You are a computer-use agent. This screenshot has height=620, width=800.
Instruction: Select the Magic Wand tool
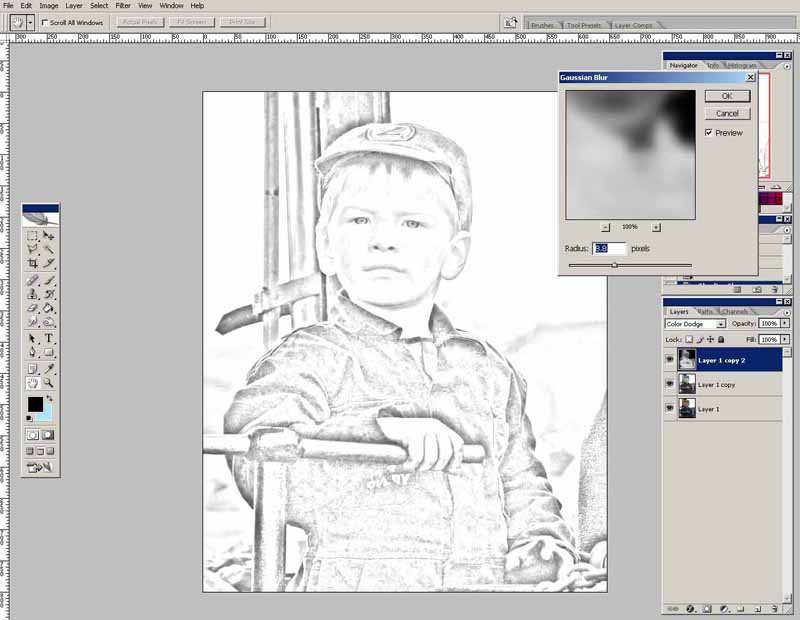pyautogui.click(x=48, y=250)
